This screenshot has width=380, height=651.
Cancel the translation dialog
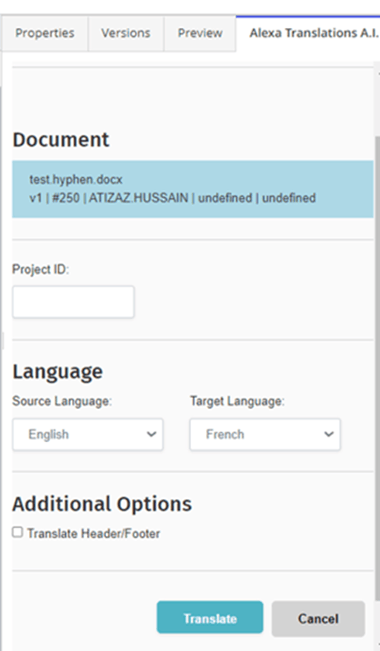(x=319, y=619)
